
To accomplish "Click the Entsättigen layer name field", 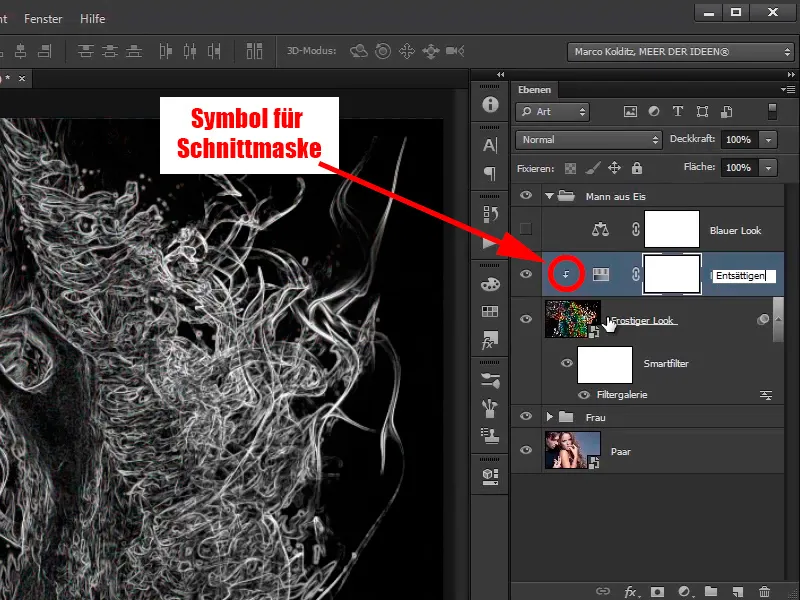I will [x=744, y=276].
